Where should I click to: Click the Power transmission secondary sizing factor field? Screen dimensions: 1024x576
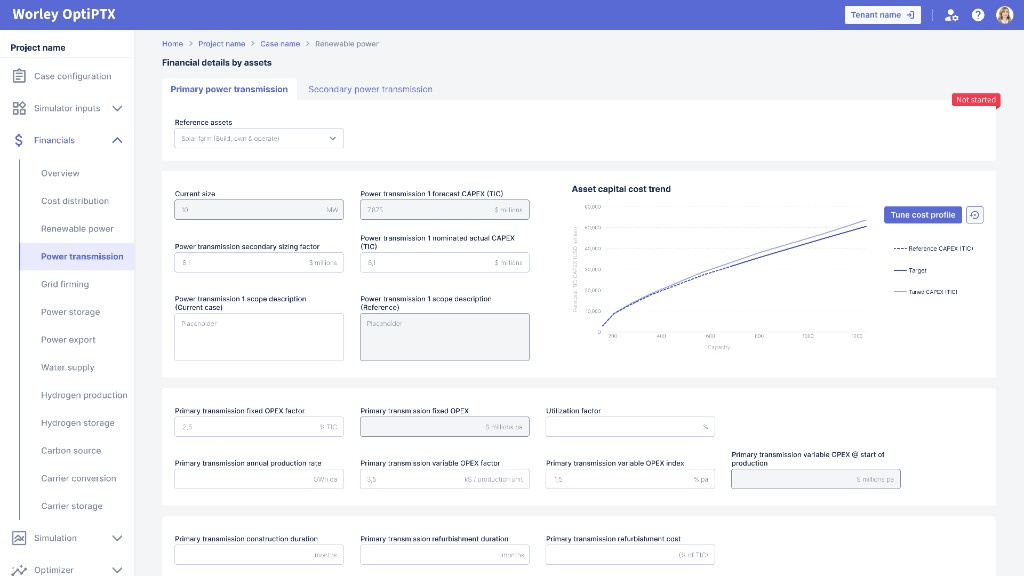(259, 263)
